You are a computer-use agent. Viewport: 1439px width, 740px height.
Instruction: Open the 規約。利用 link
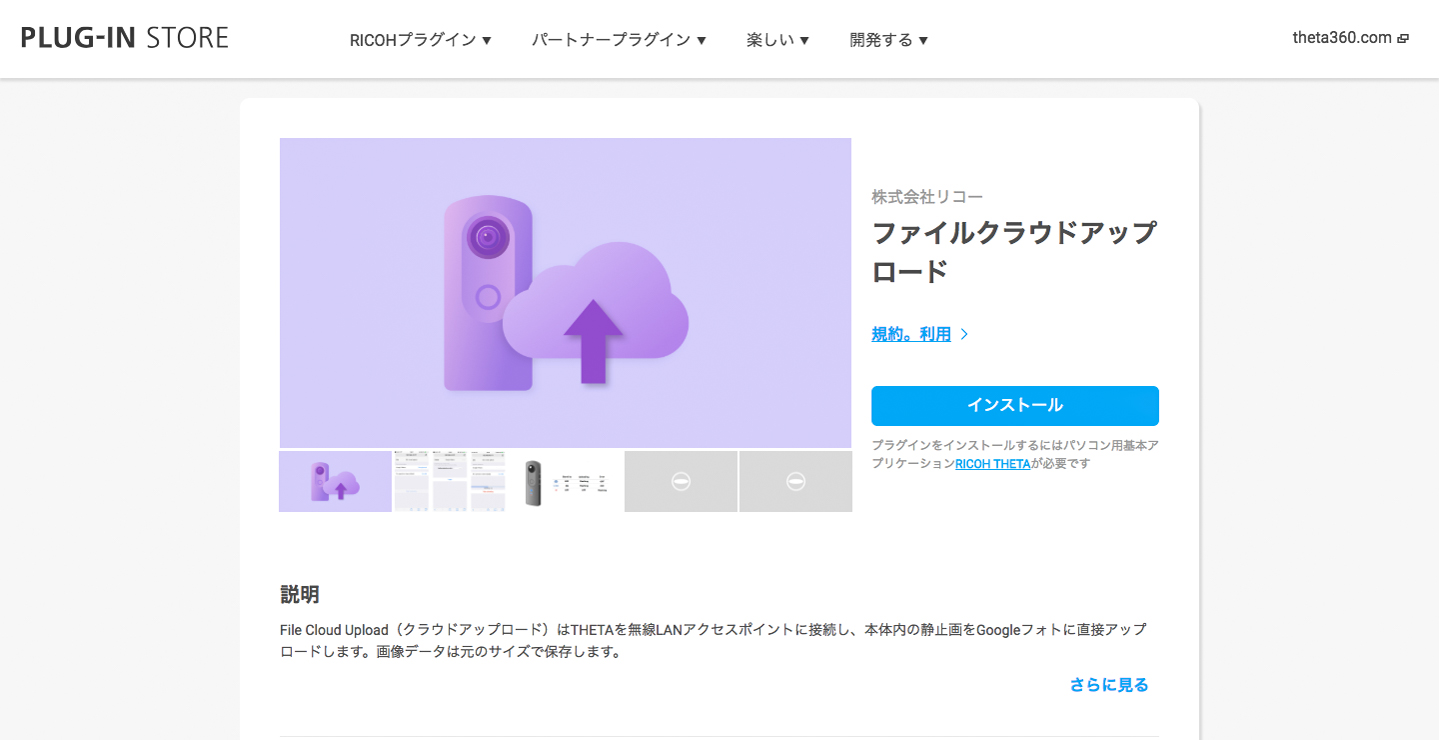[911, 334]
